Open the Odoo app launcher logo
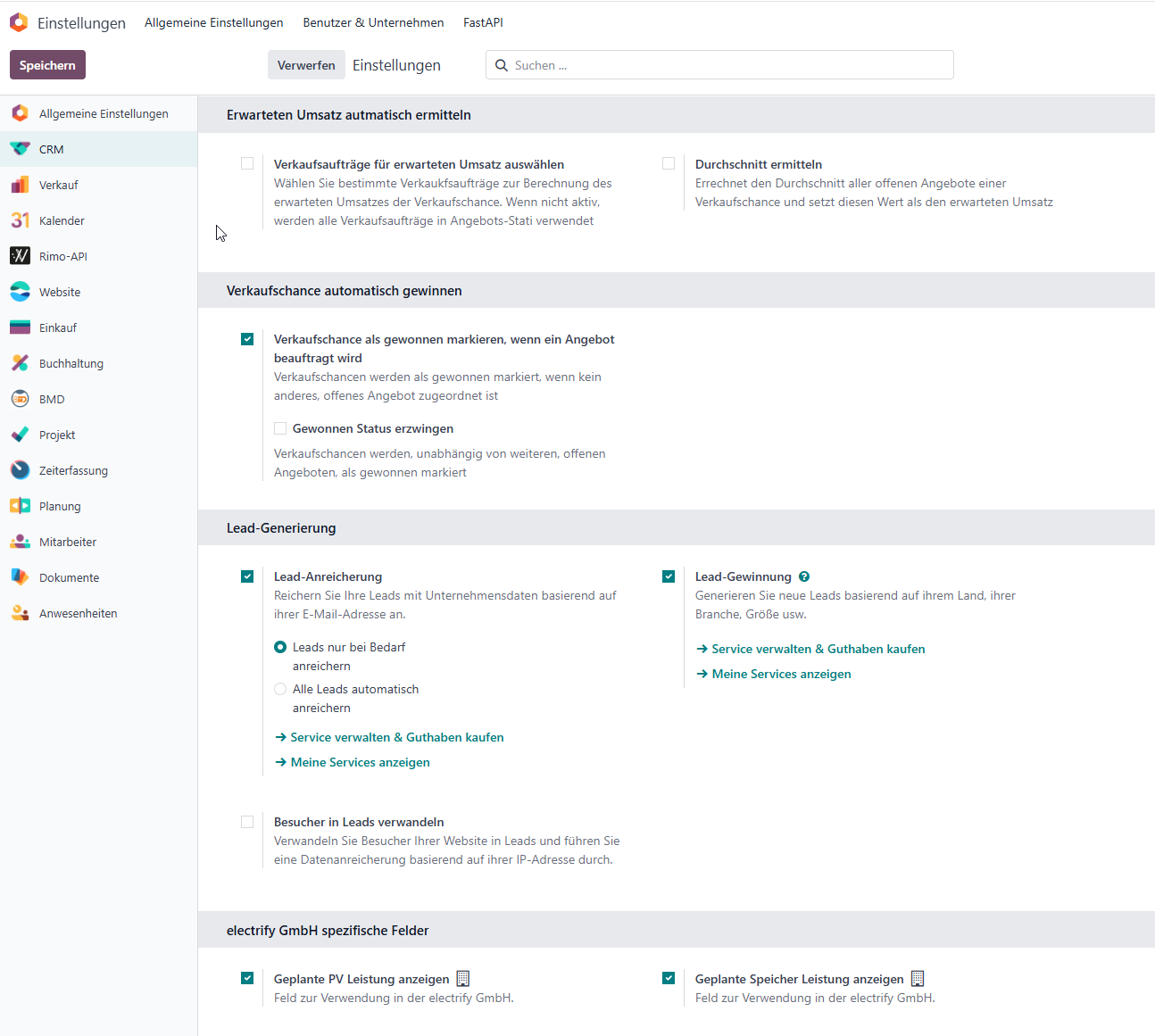 point(19,22)
